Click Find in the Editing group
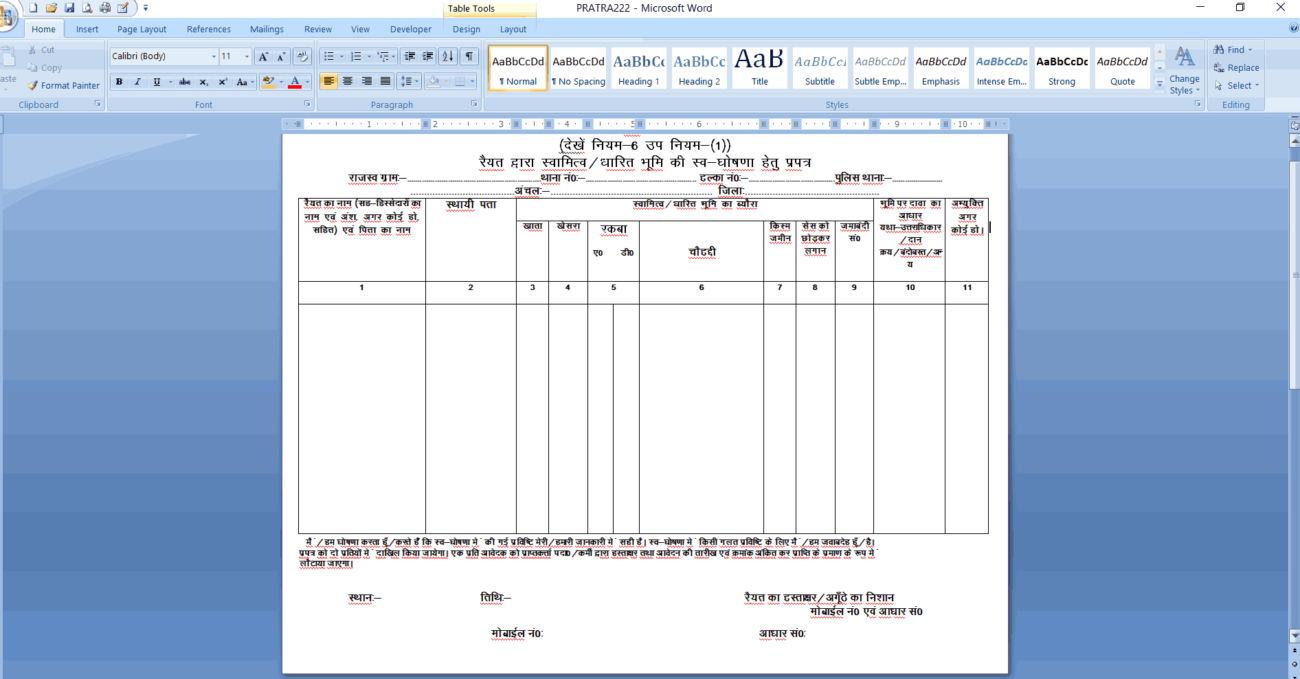 (x=1234, y=50)
